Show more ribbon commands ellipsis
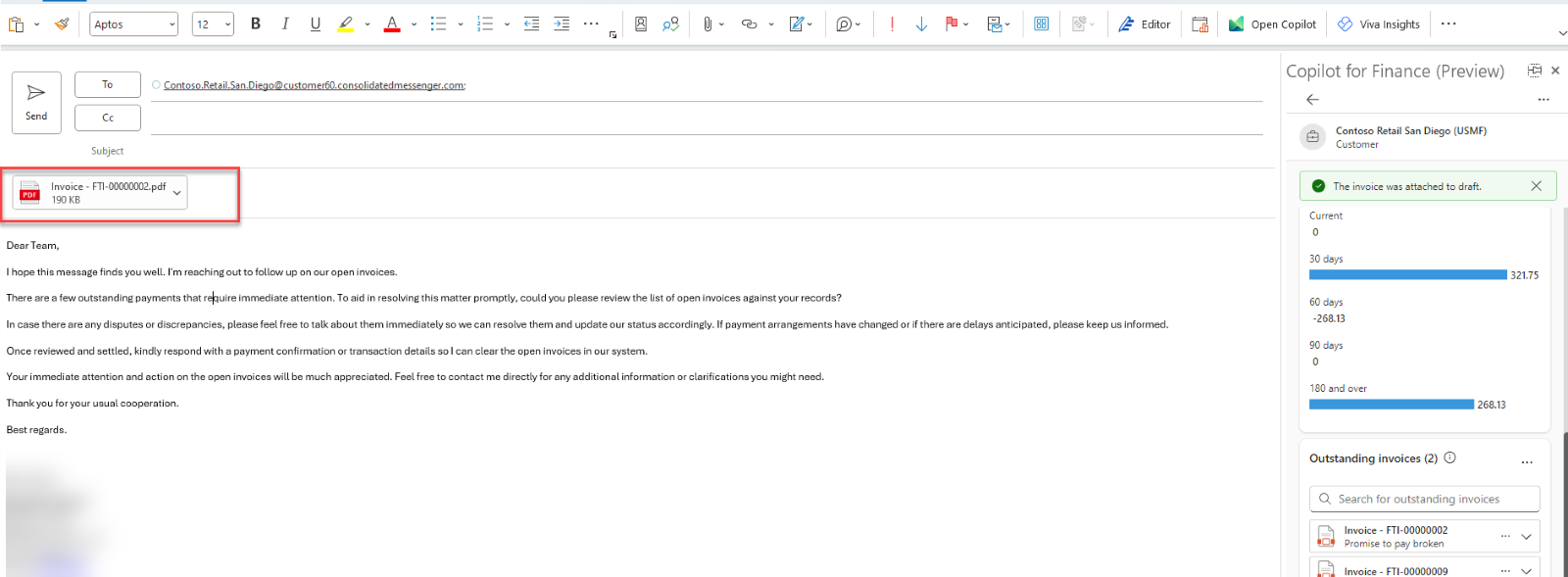Screen dimensions: 1568x577 (1448, 24)
